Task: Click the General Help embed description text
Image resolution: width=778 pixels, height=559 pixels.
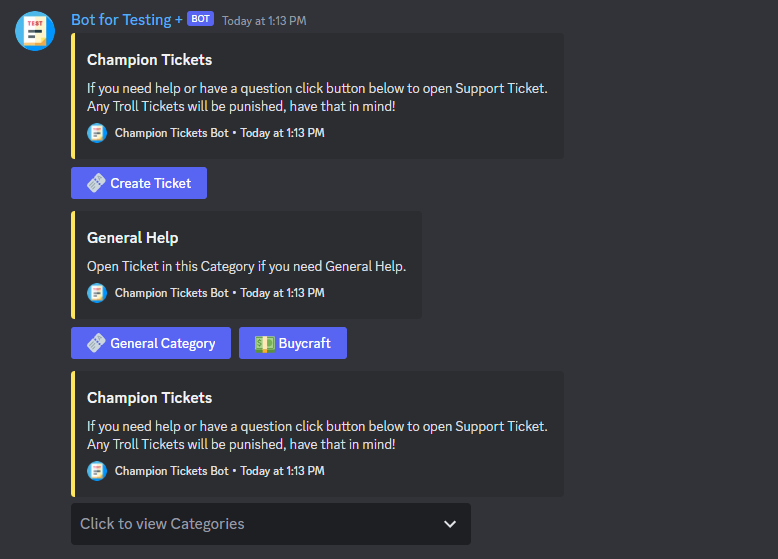Action: tap(246, 266)
